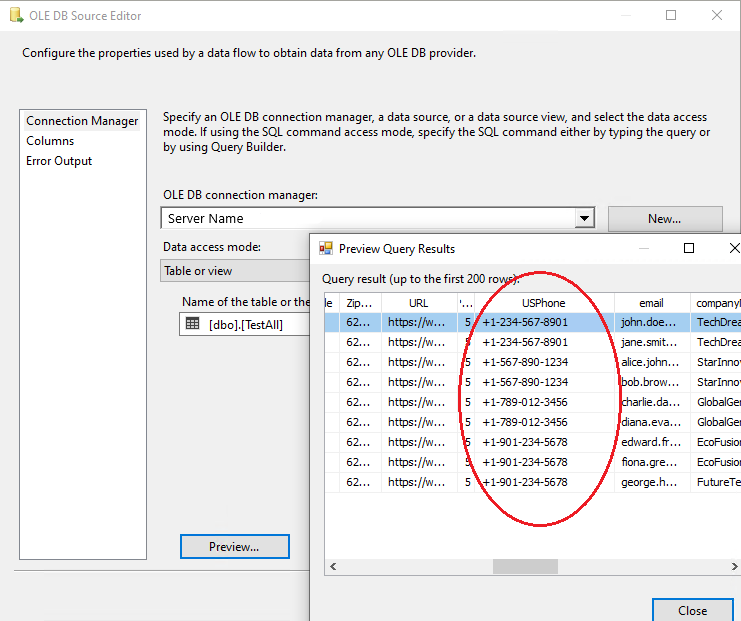The width and height of the screenshot is (741, 621).
Task: Select the row with alice.john email
Action: click(x=650, y=362)
